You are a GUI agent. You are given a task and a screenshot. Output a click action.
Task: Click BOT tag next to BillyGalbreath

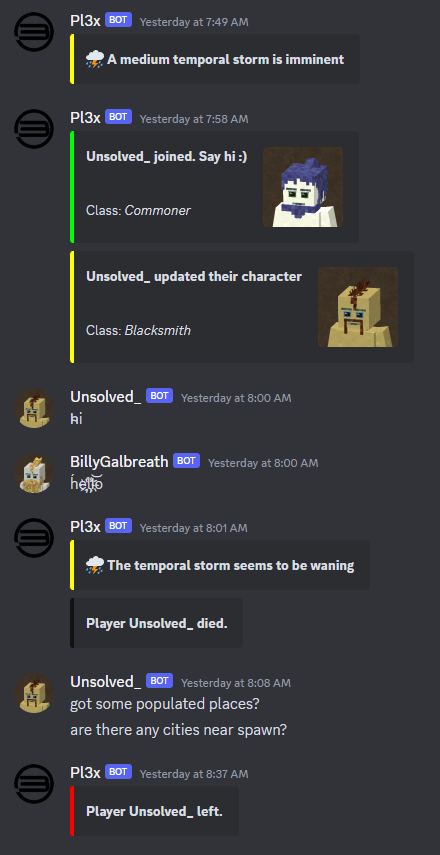click(x=186, y=461)
